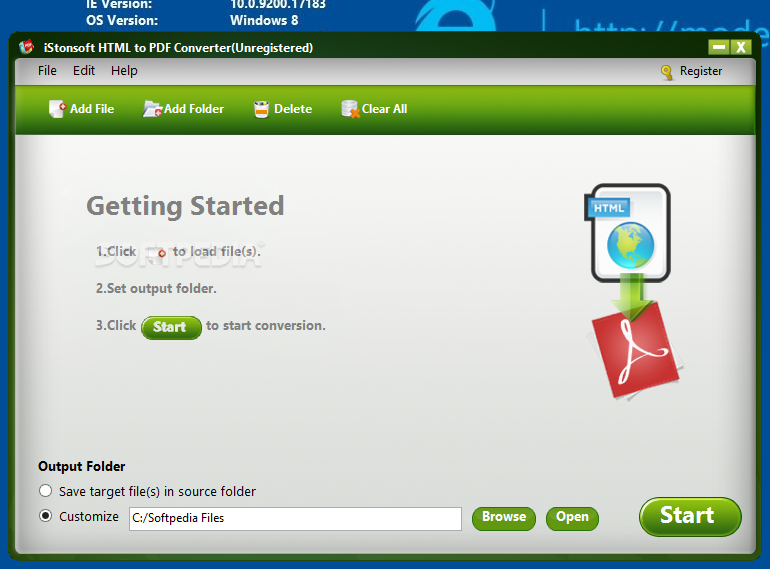The image size is (770, 569).
Task: Open the Edit menu
Action: [84, 71]
